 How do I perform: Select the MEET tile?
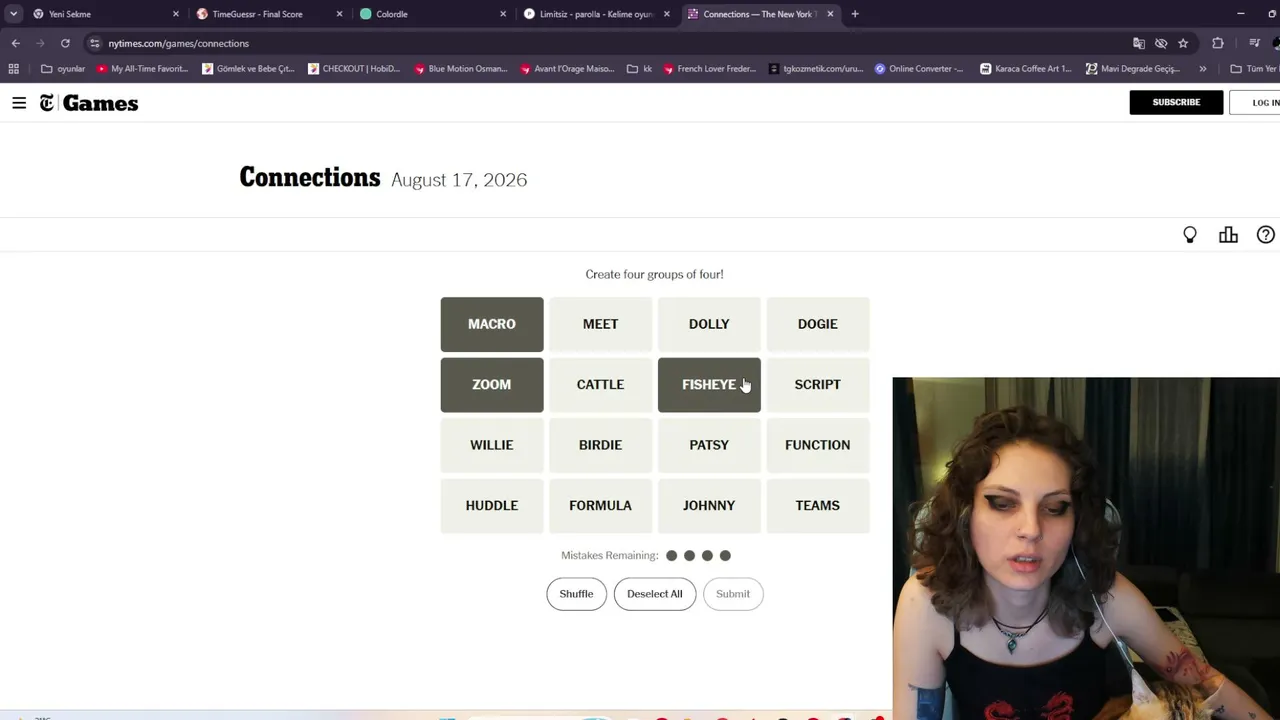[x=600, y=324]
